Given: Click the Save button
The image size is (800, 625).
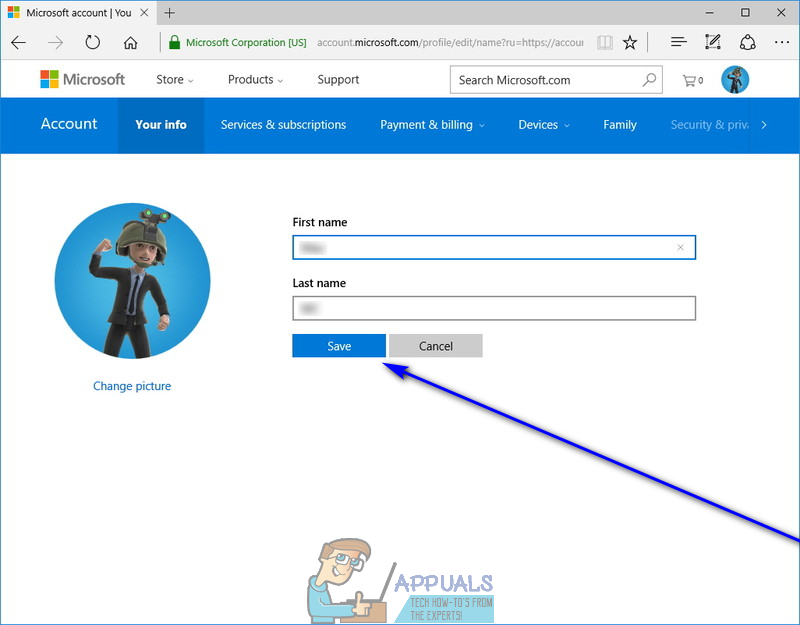Looking at the screenshot, I should point(339,346).
